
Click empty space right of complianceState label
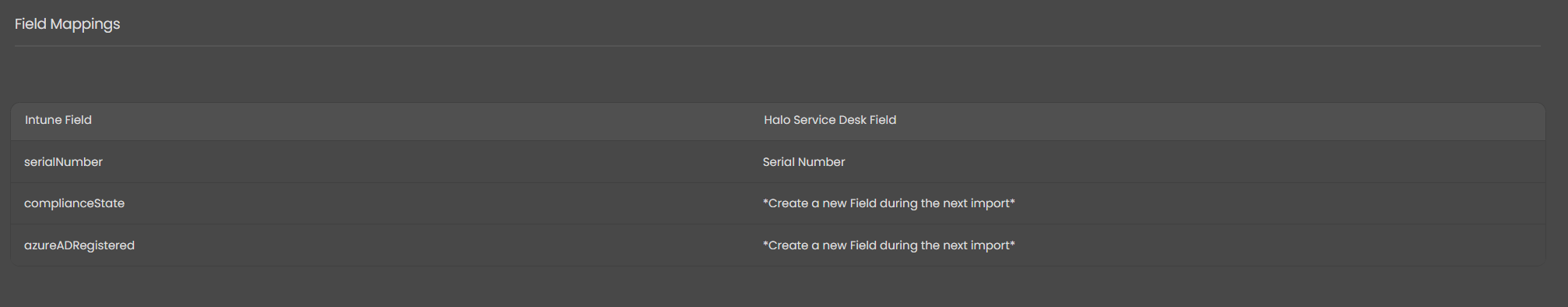coord(436,203)
